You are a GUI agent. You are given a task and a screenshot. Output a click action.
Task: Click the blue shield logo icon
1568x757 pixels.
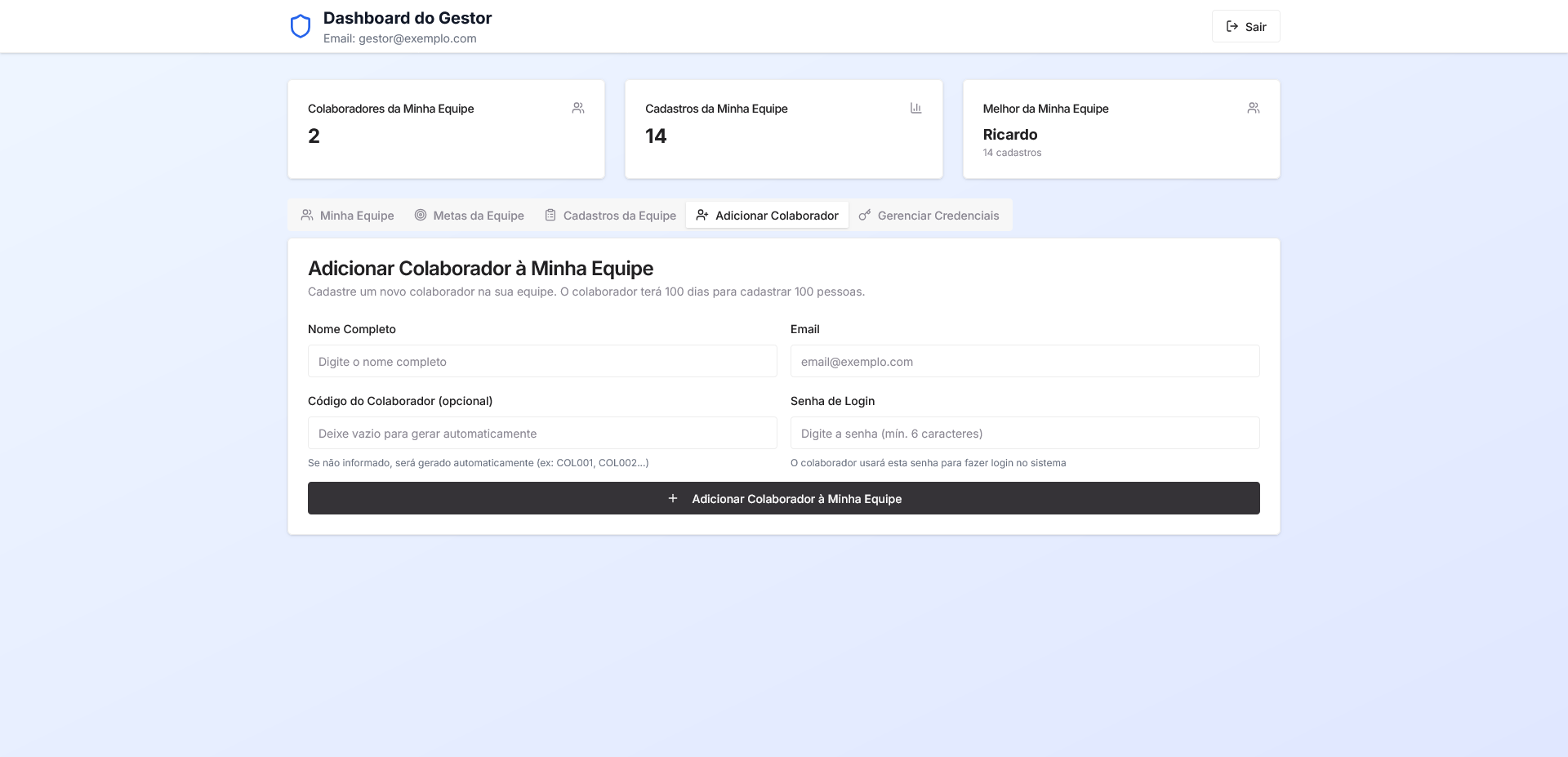(301, 26)
